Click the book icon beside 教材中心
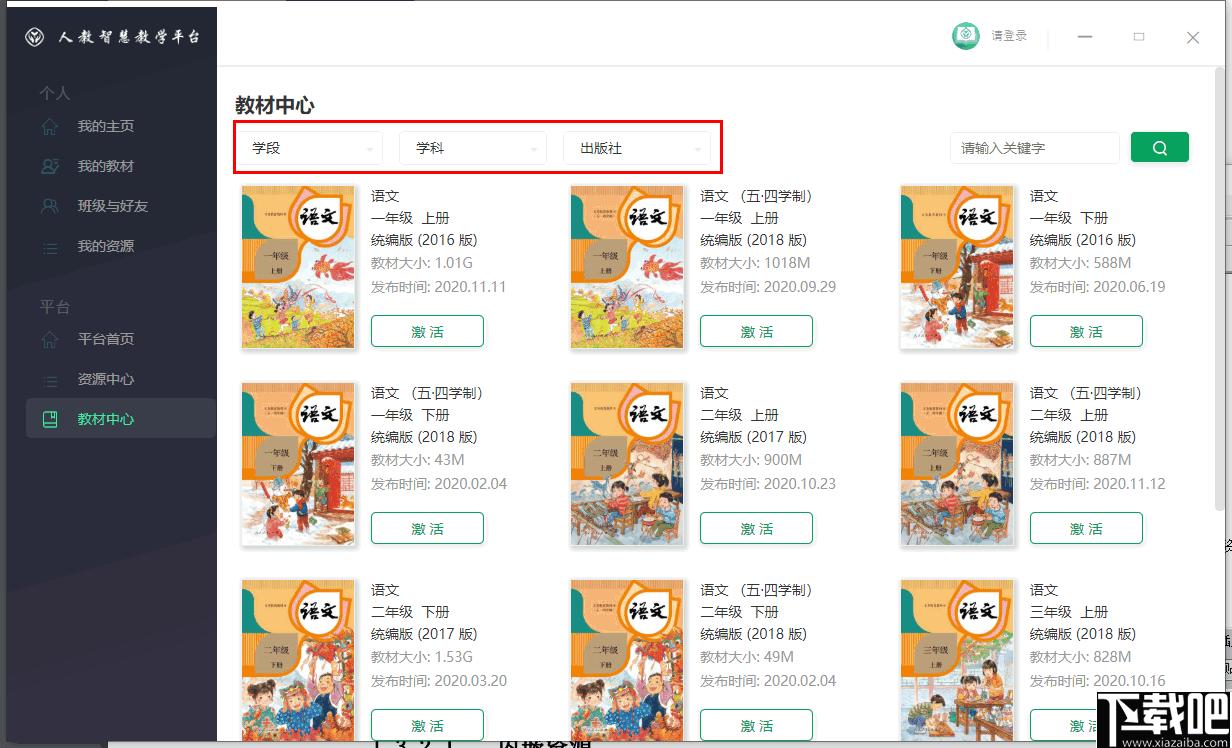 tap(49, 419)
